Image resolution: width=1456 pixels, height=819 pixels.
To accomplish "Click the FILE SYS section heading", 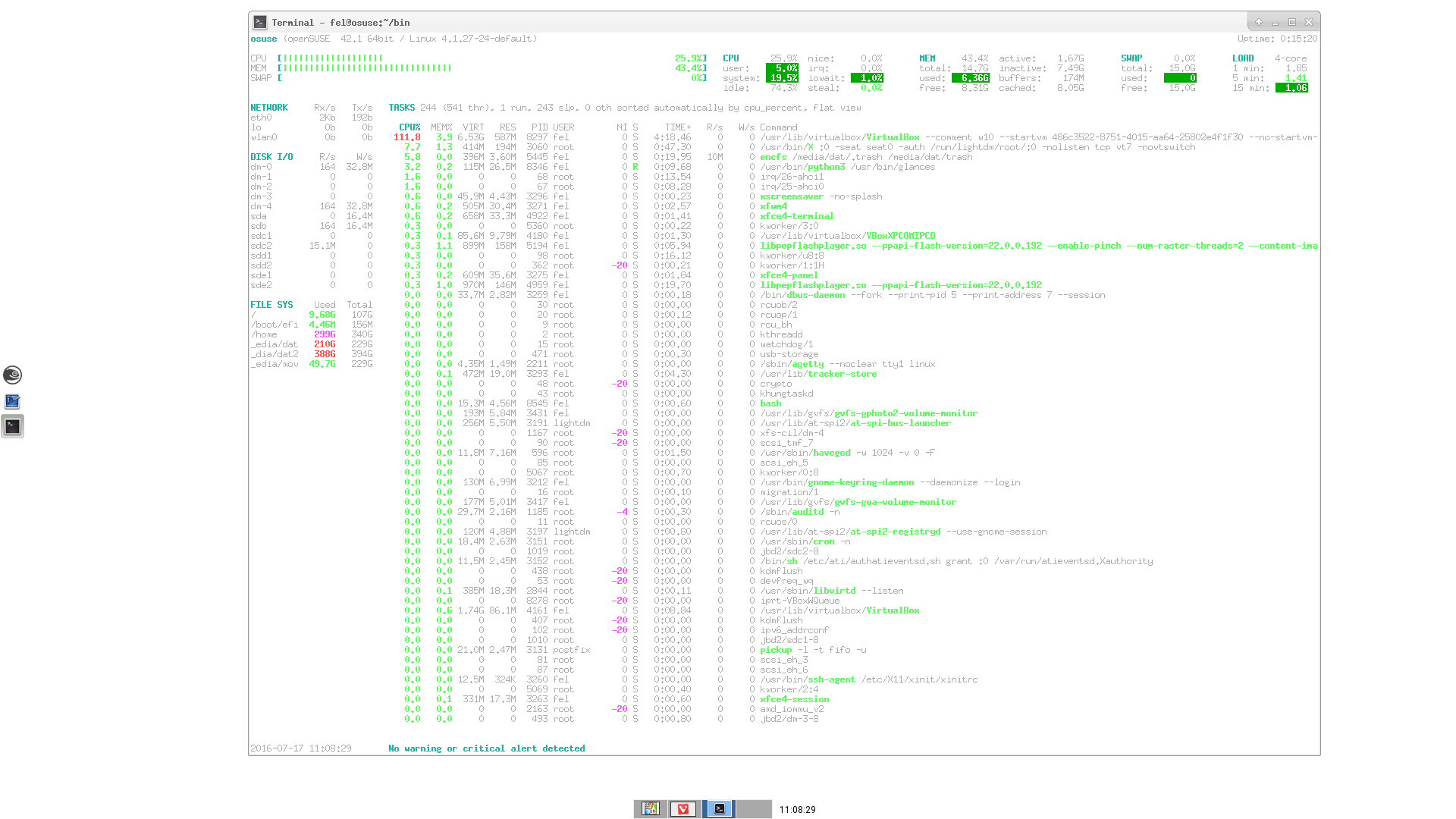I will pyautogui.click(x=271, y=305).
